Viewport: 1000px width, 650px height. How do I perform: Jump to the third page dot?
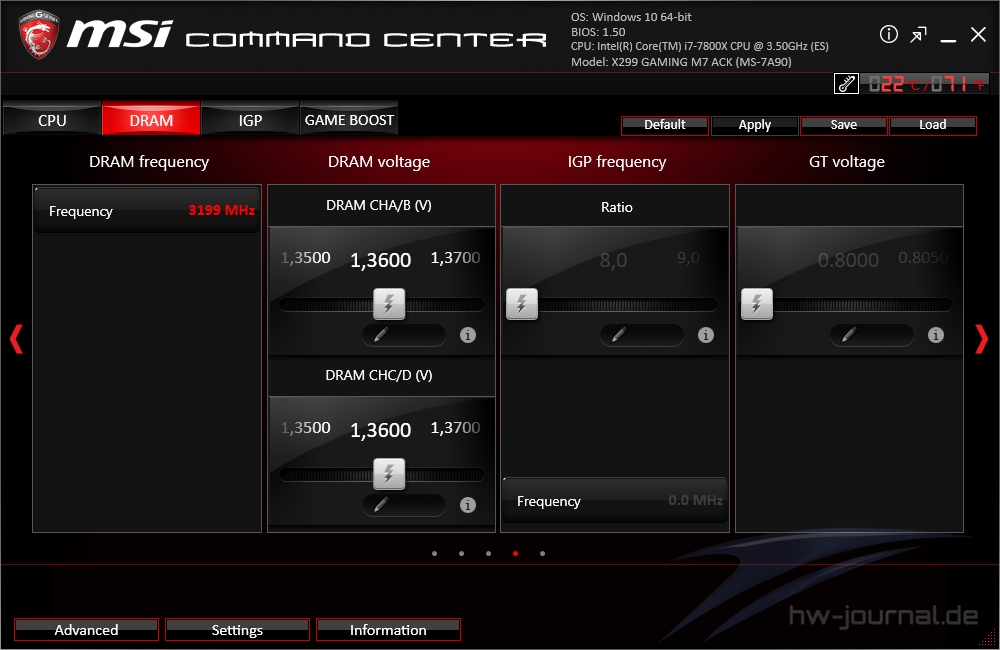489,554
